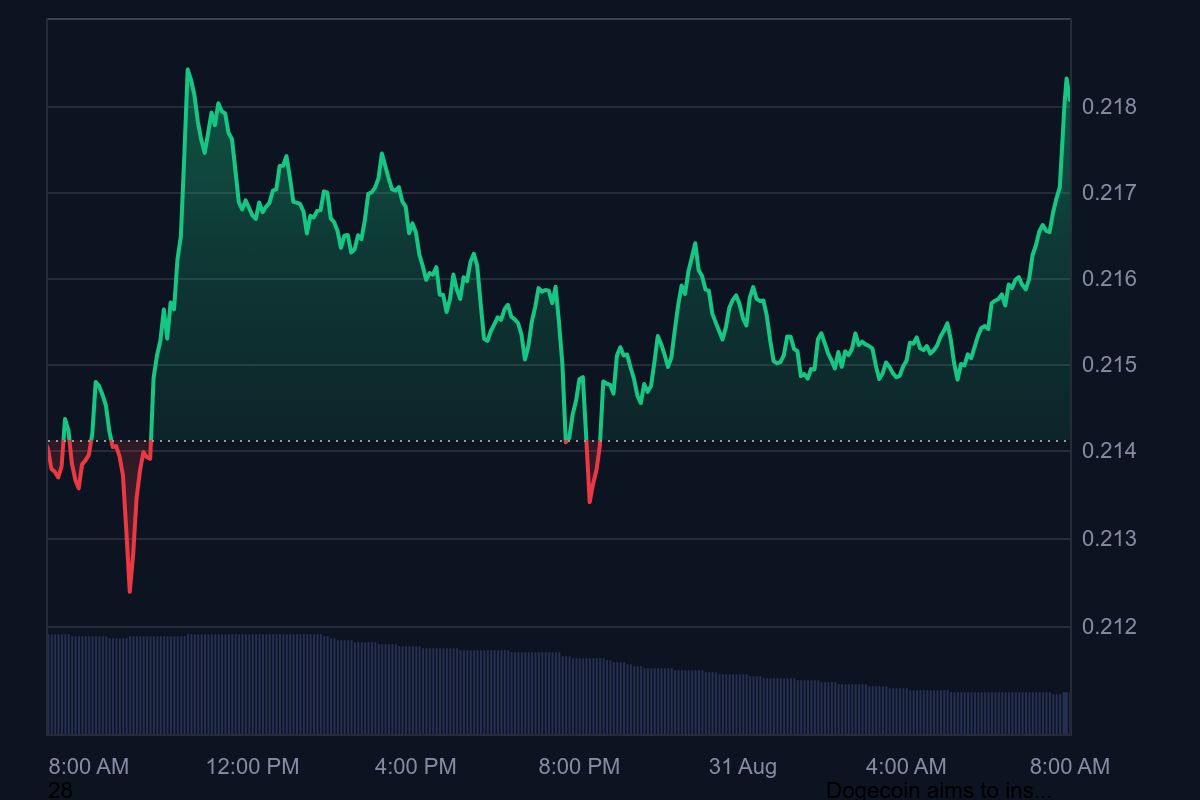Click the leftmost 8:00 AM axis label
This screenshot has height=800, width=1200.
pos(89,767)
